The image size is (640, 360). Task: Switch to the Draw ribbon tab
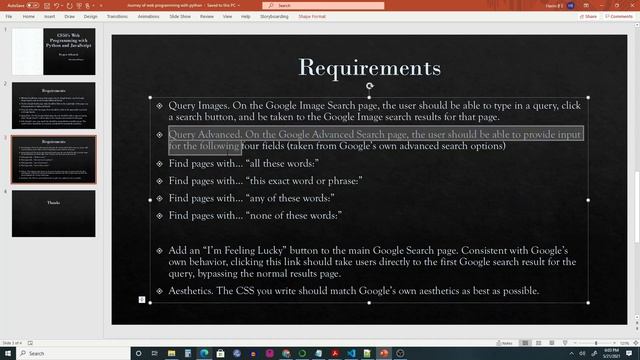(x=69, y=17)
